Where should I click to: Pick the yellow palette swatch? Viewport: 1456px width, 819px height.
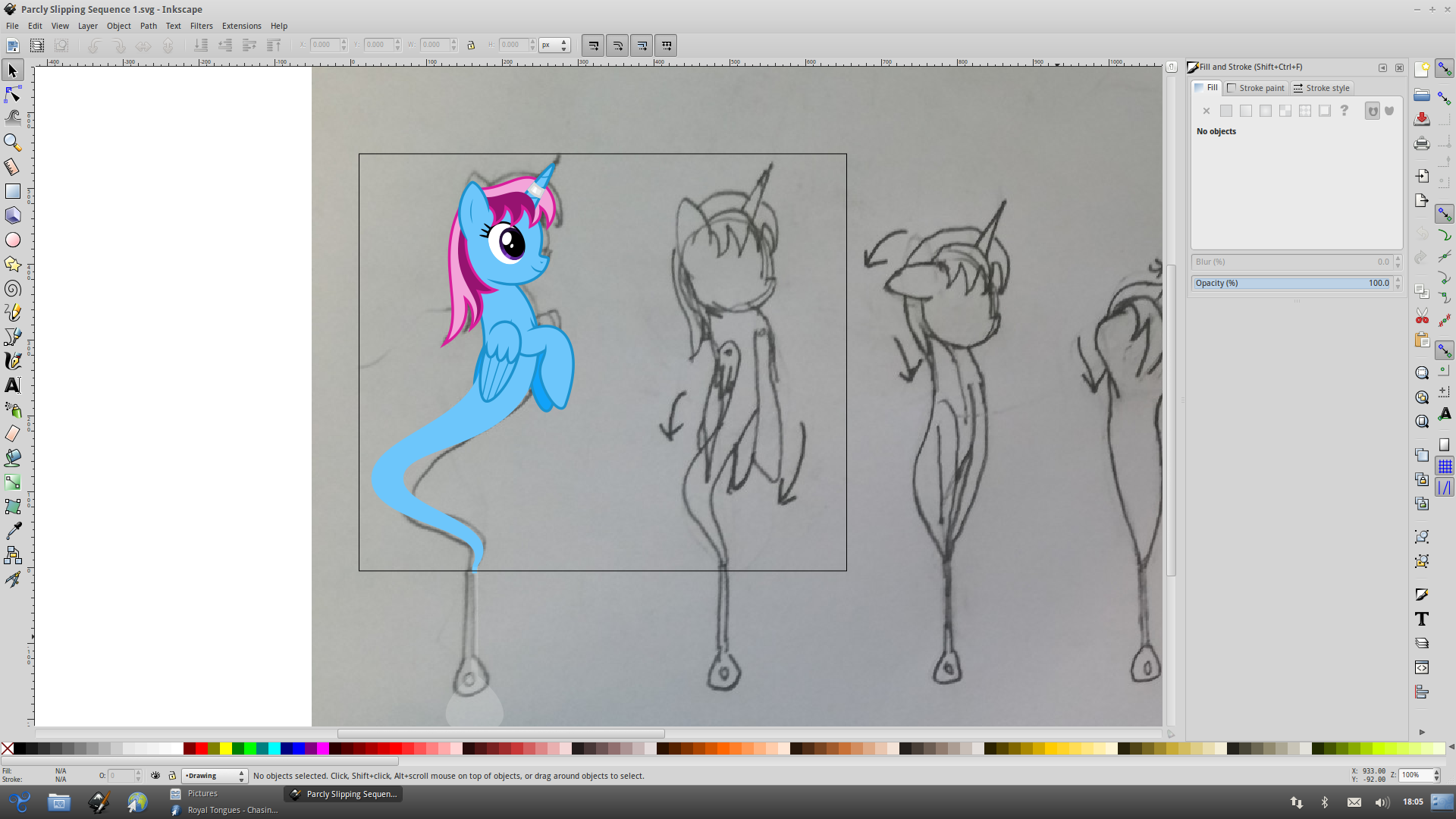pos(225,748)
